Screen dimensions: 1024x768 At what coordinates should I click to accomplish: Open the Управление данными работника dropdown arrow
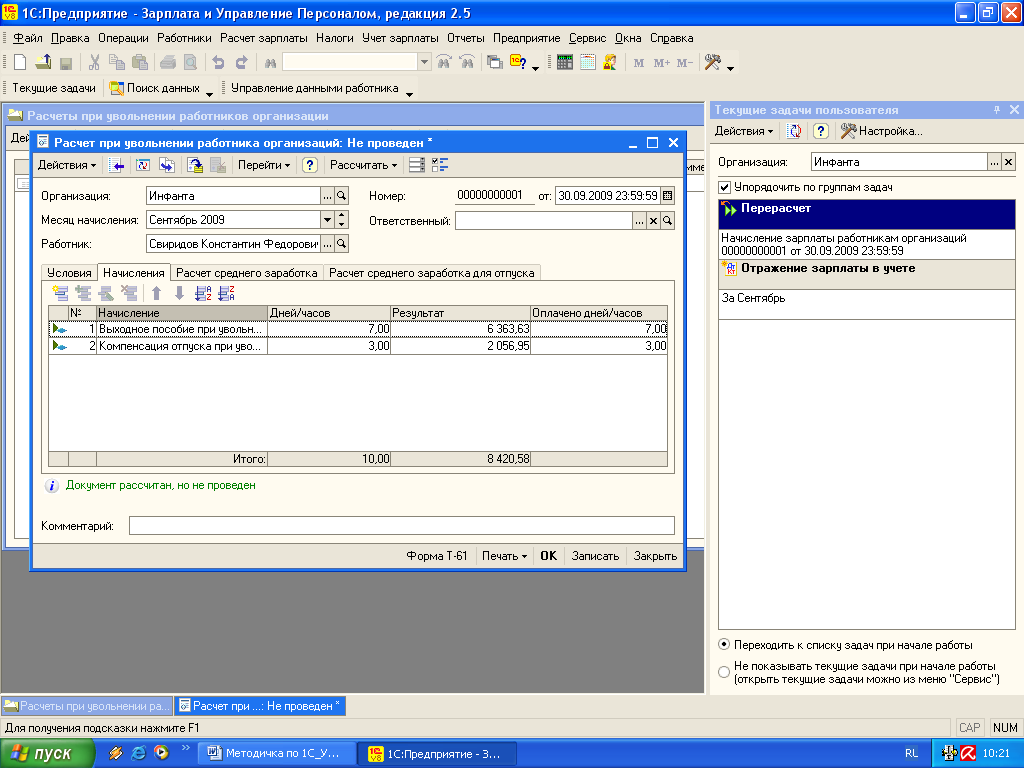(409, 92)
